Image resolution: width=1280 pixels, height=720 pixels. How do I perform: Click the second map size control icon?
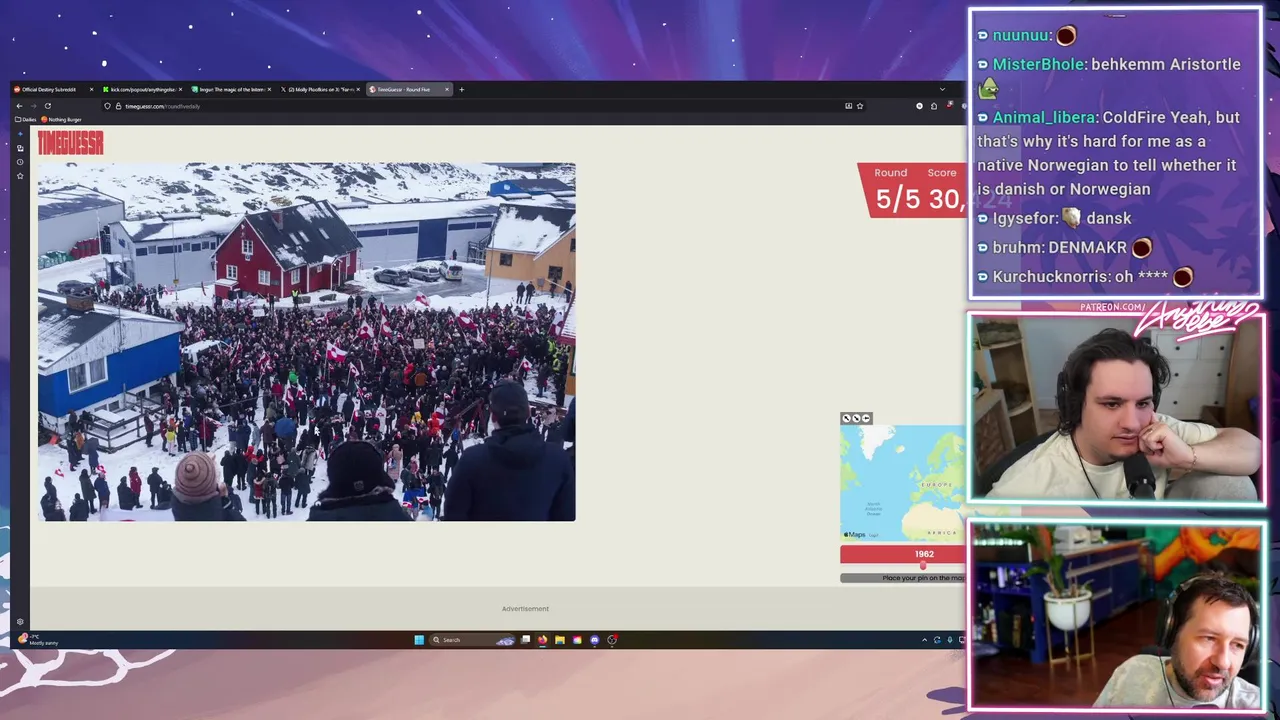tap(856, 418)
